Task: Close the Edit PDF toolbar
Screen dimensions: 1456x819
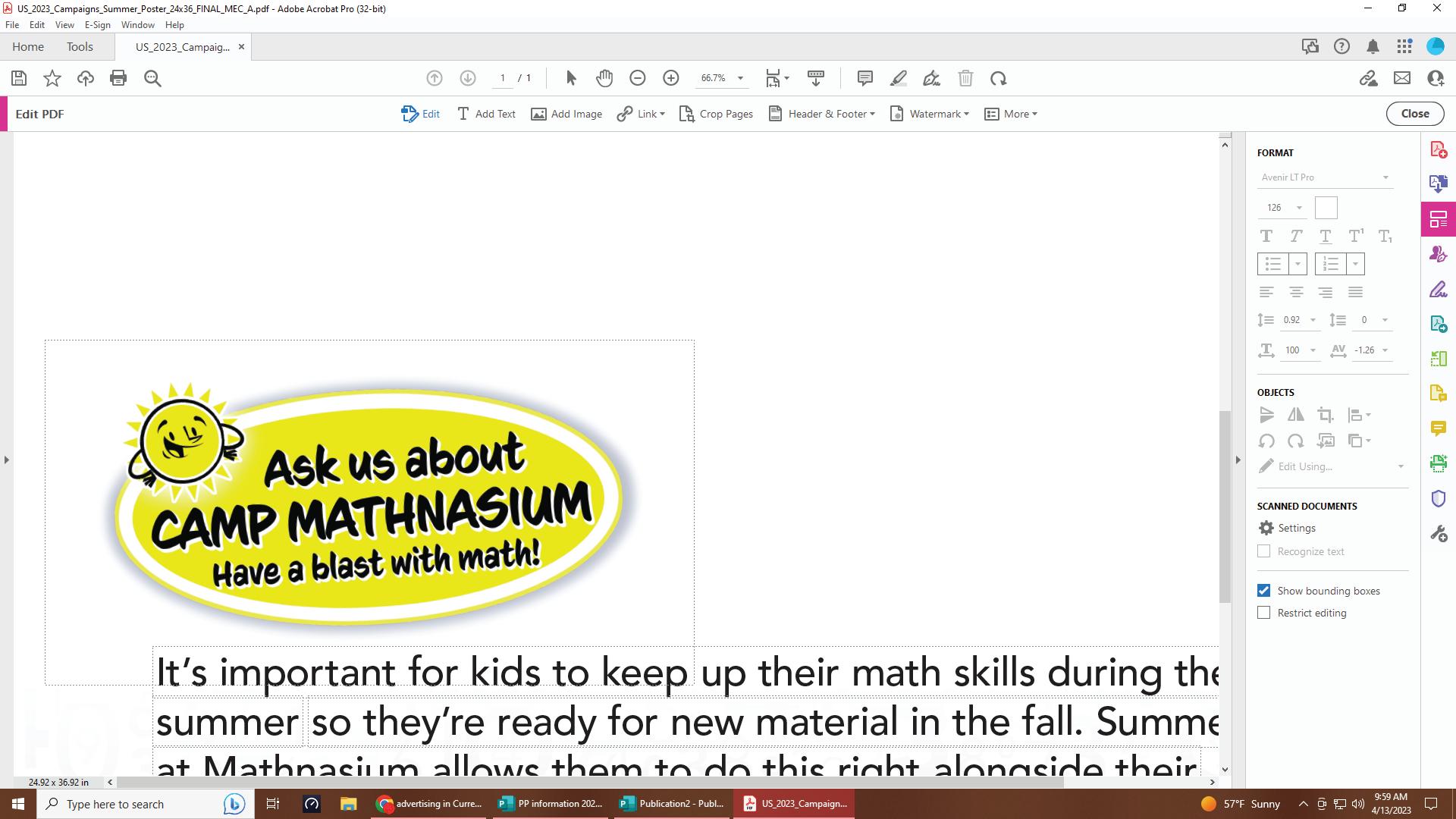Action: (x=1414, y=114)
